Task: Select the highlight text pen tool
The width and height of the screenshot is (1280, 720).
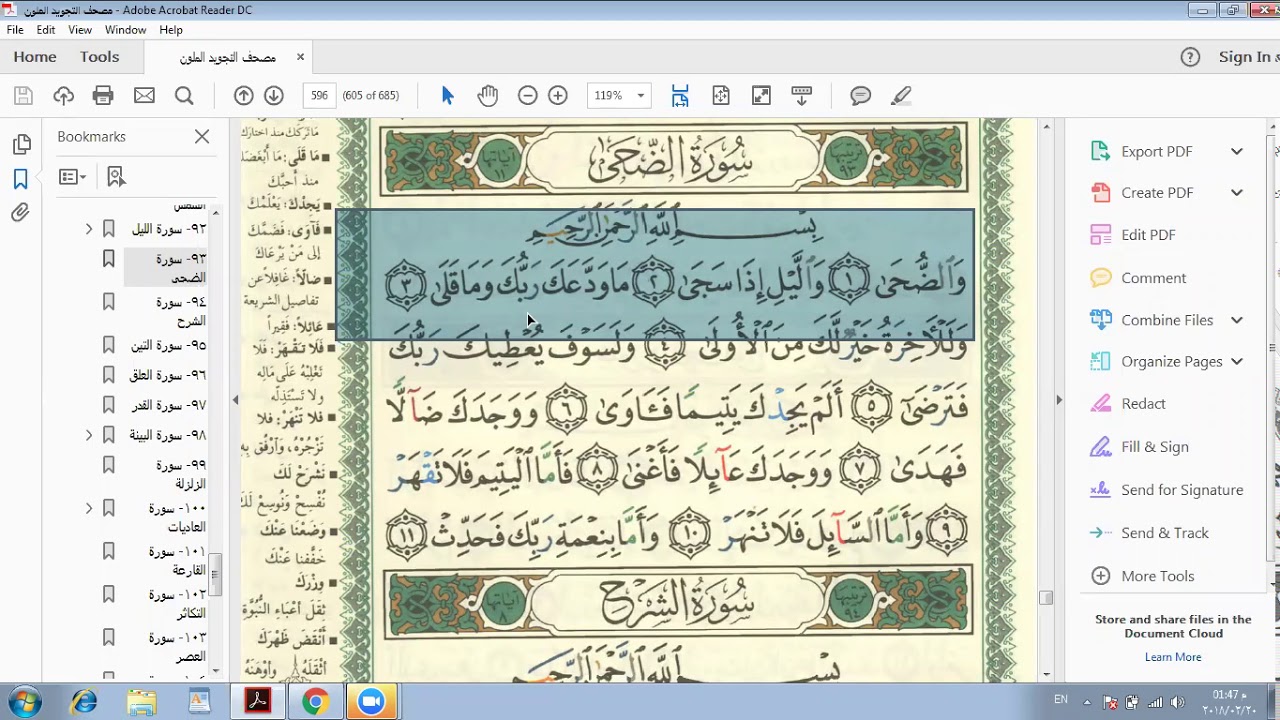Action: 900,96
